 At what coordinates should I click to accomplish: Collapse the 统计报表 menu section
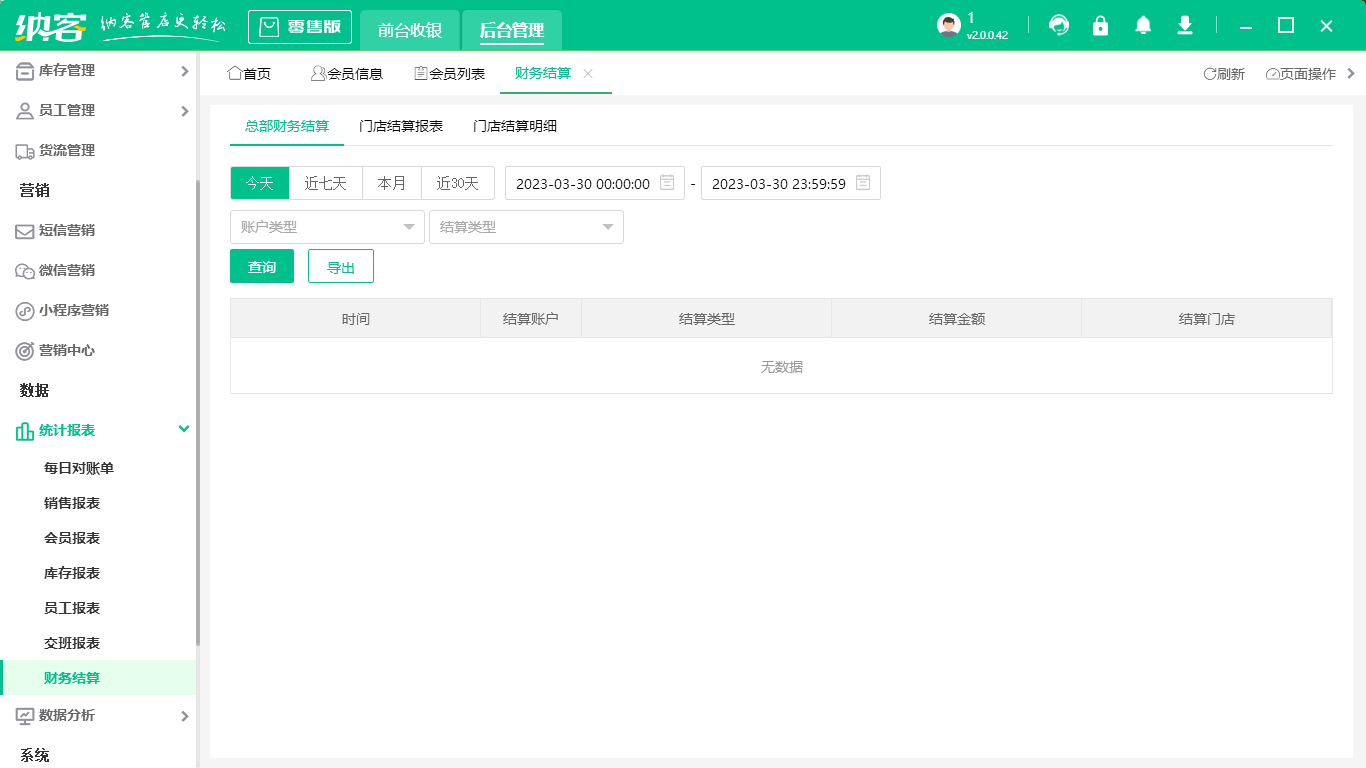coord(183,428)
